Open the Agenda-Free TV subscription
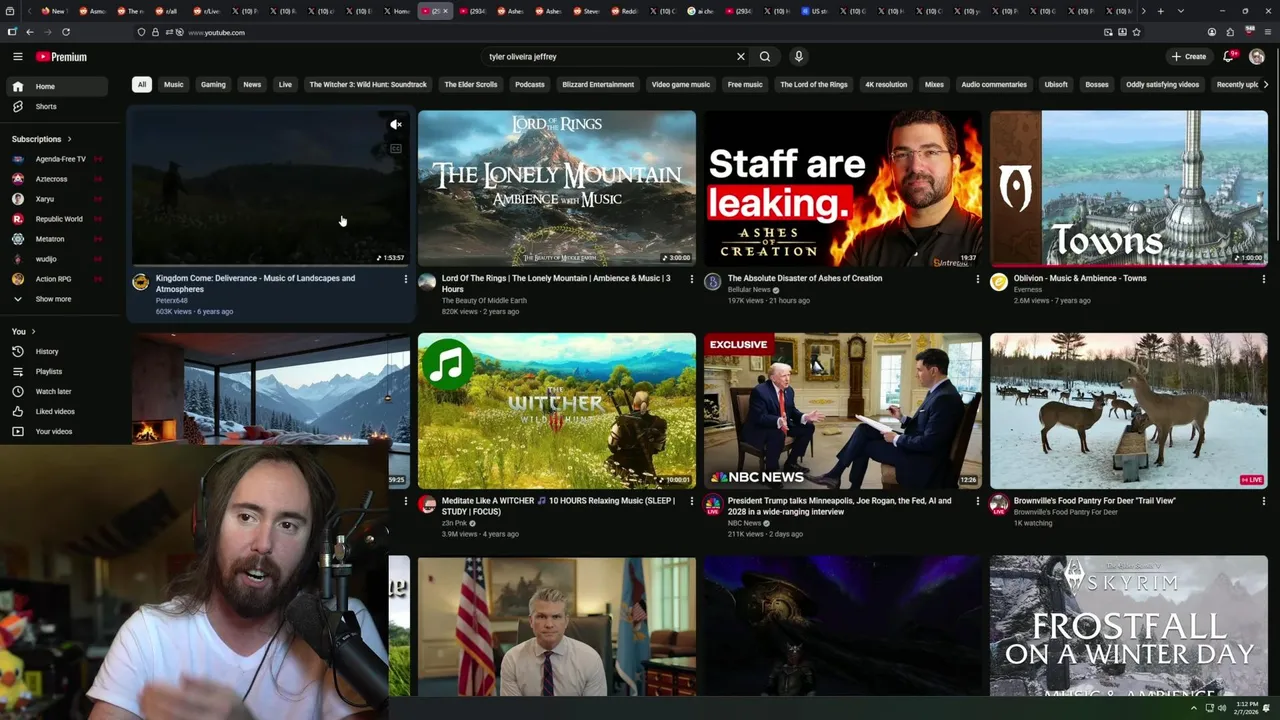The height and width of the screenshot is (720, 1280). tap(58, 159)
